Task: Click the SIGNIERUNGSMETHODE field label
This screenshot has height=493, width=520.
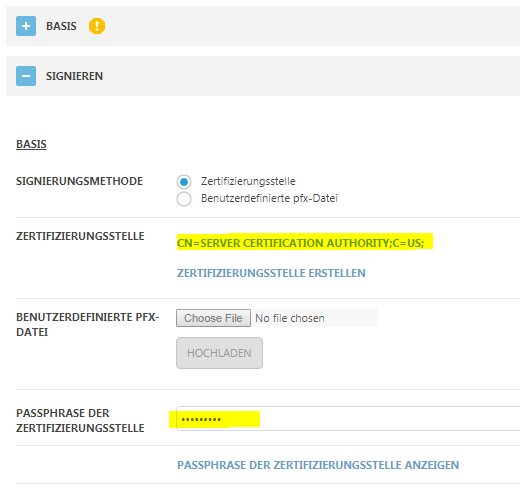Action: coord(79,181)
